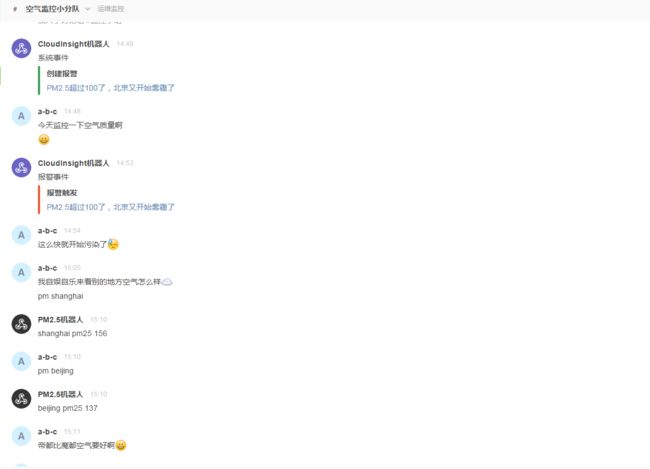The height and width of the screenshot is (469, 650).
Task: Open PM2.5 robot avatar beside beijing reply
Action: (x=21, y=399)
